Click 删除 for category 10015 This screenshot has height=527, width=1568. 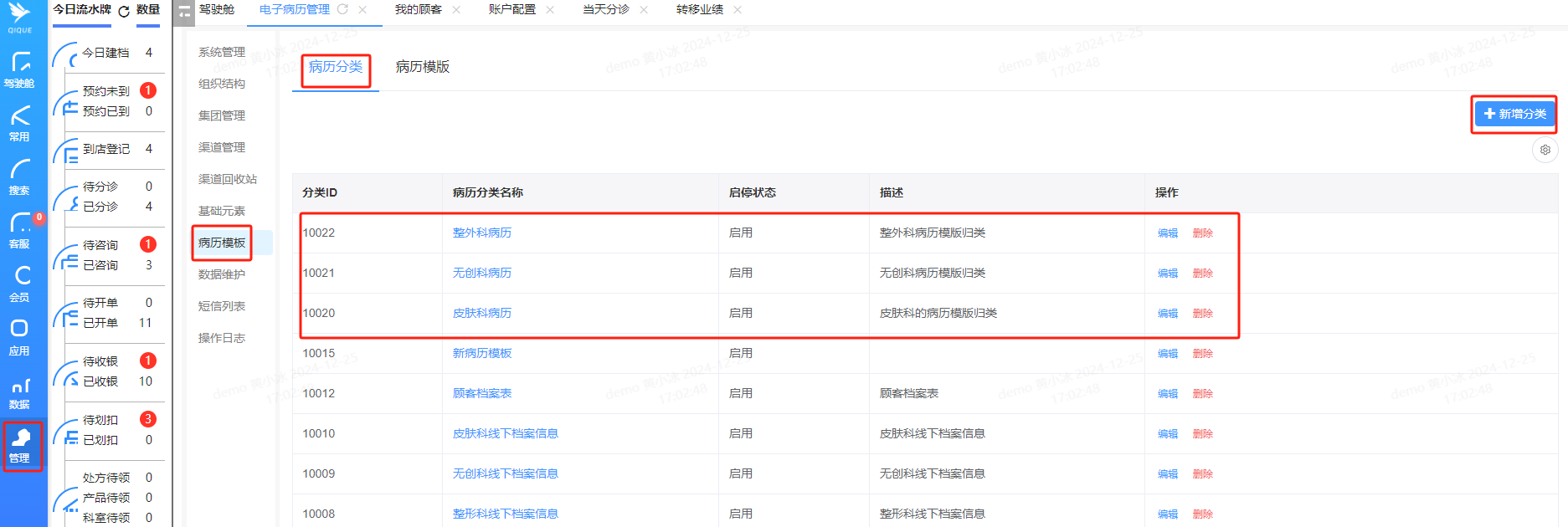tap(1202, 353)
